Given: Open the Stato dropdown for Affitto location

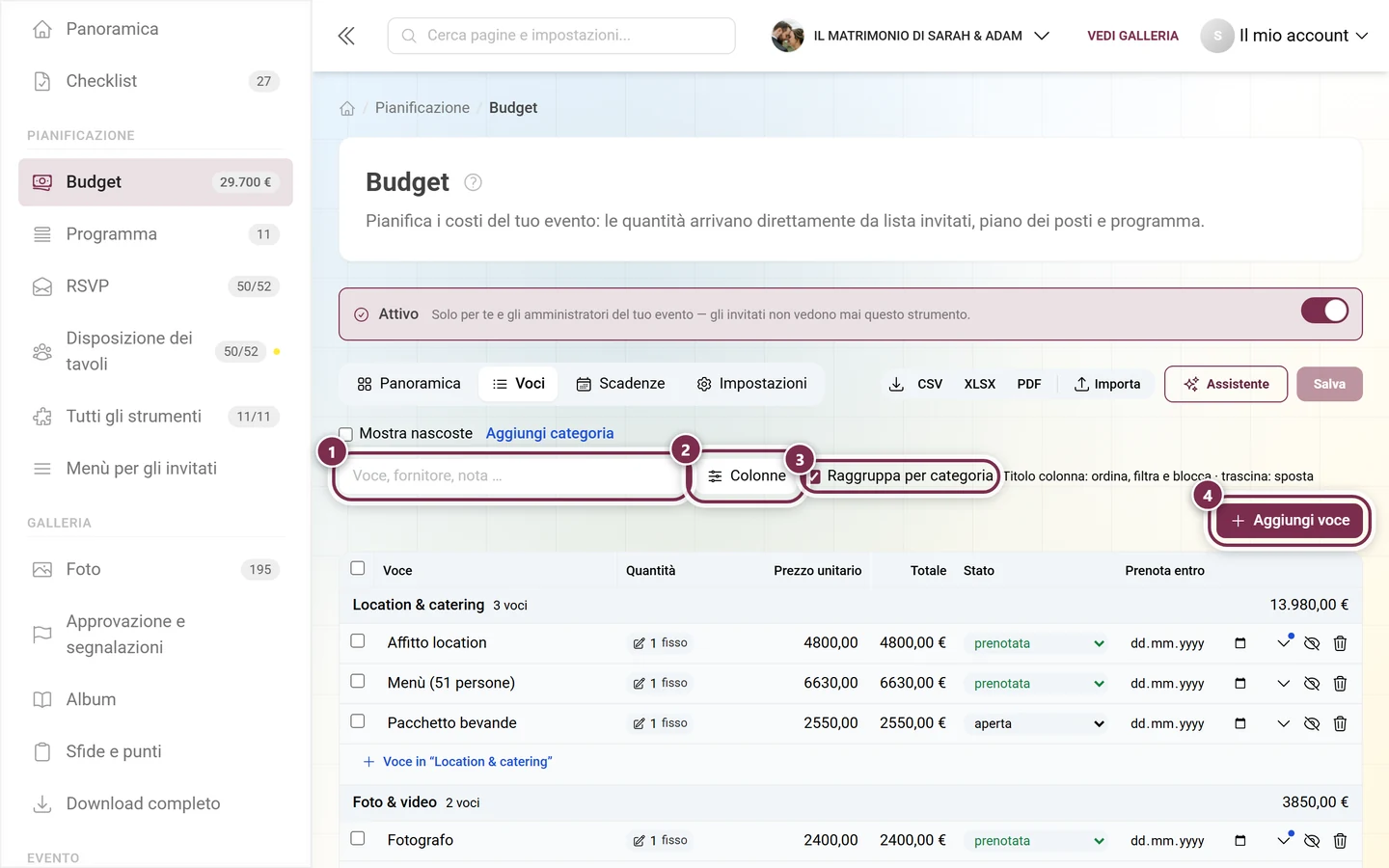Looking at the screenshot, I should 1038,643.
